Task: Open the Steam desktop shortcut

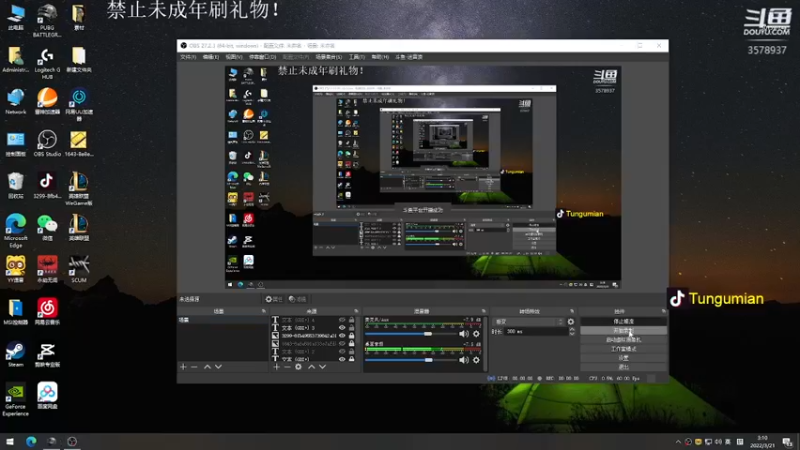Action: [x=15, y=354]
